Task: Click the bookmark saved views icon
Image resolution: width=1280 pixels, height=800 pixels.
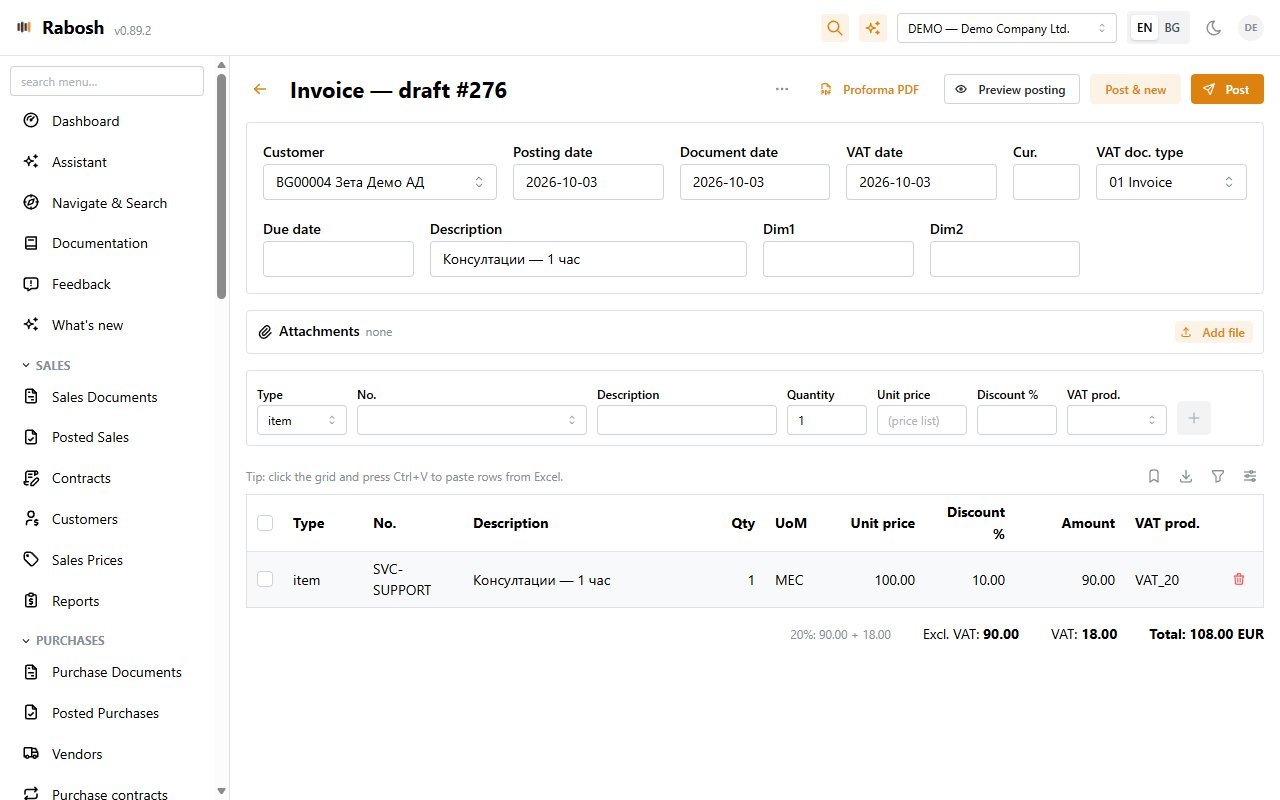Action: click(x=1154, y=477)
